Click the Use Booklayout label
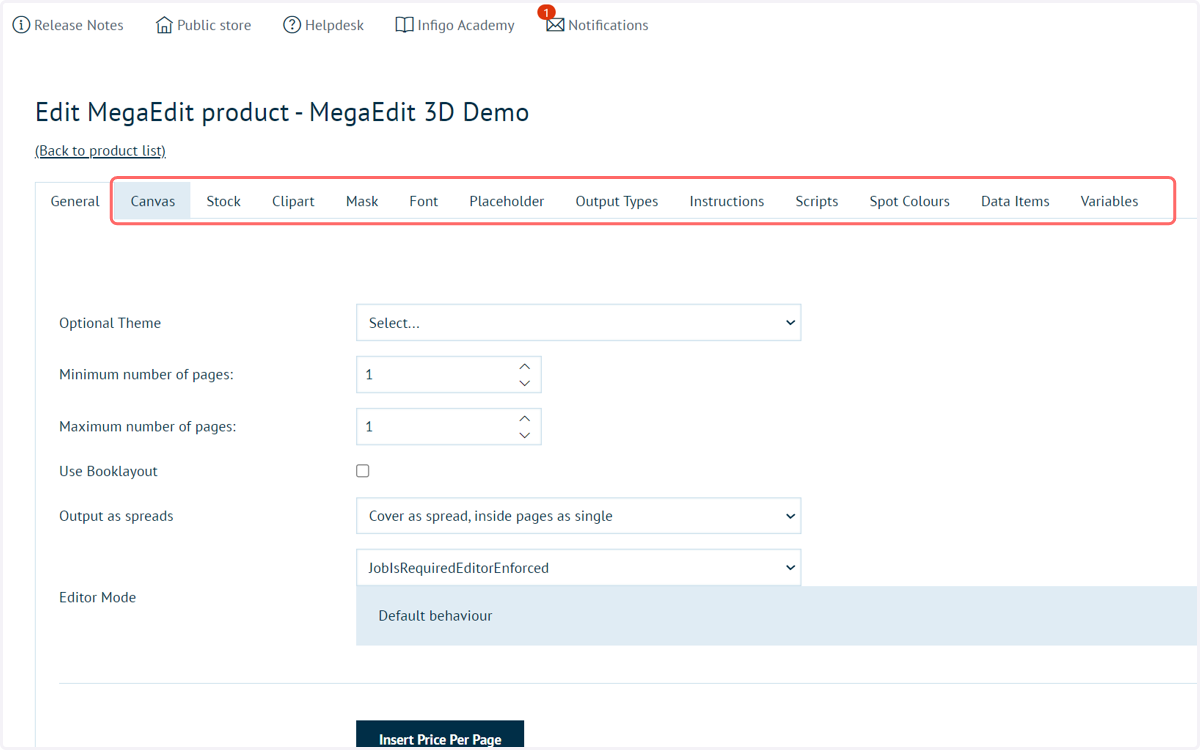The height and width of the screenshot is (750, 1200). [x=108, y=471]
